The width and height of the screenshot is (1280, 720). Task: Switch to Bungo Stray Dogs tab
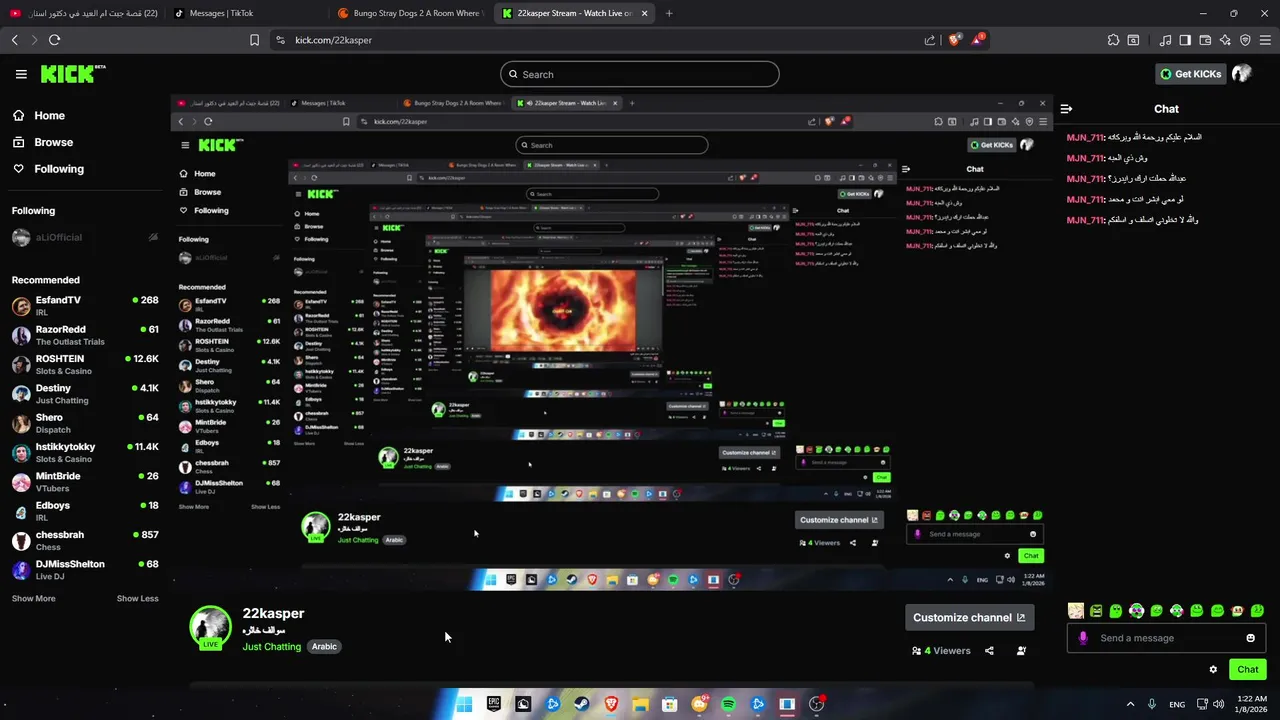coord(410,13)
